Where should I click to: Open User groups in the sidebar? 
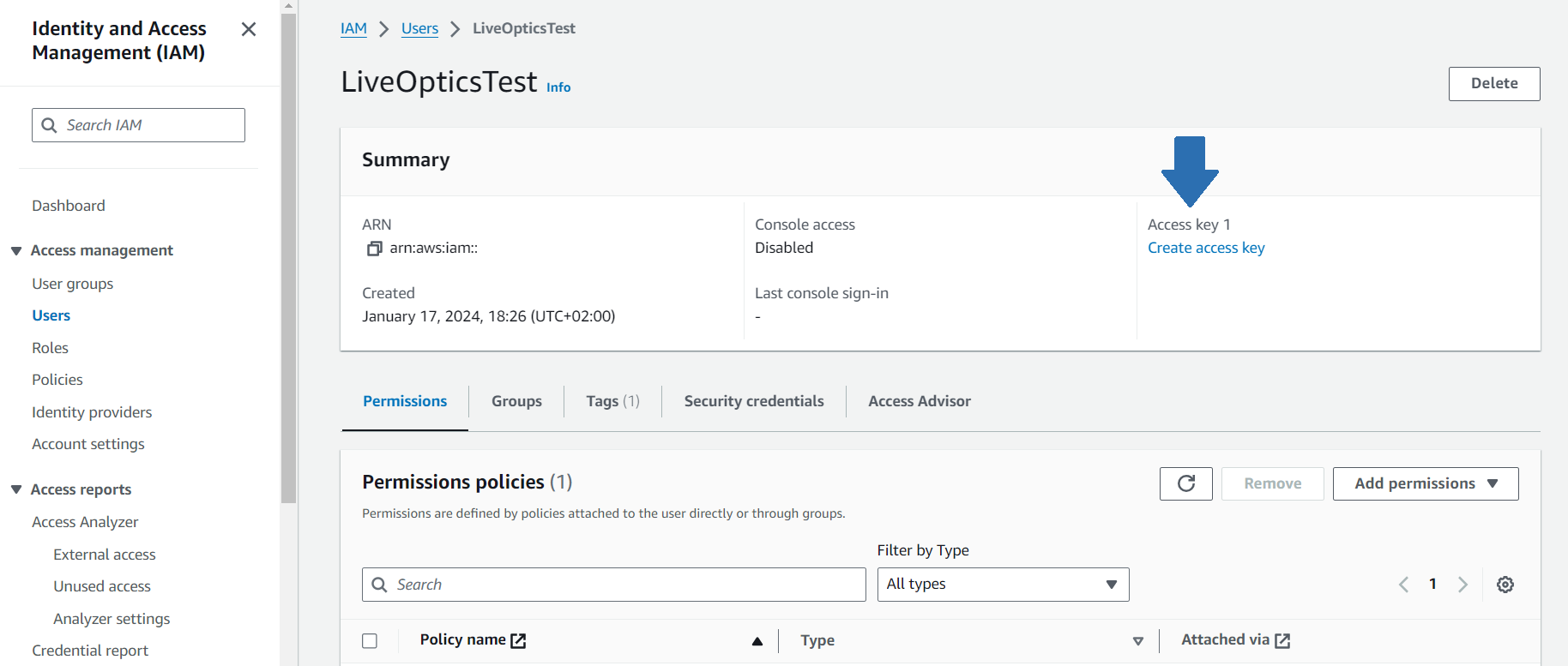[73, 284]
